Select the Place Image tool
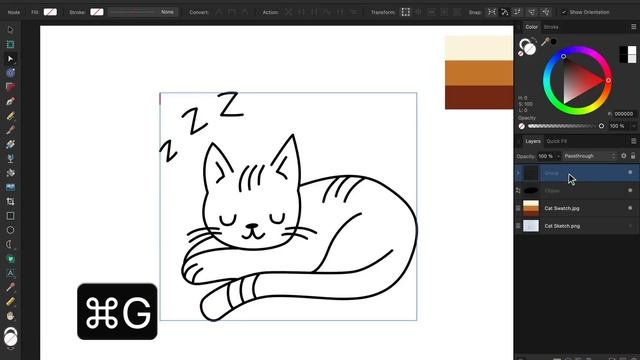640x360 pixels. click(x=11, y=187)
